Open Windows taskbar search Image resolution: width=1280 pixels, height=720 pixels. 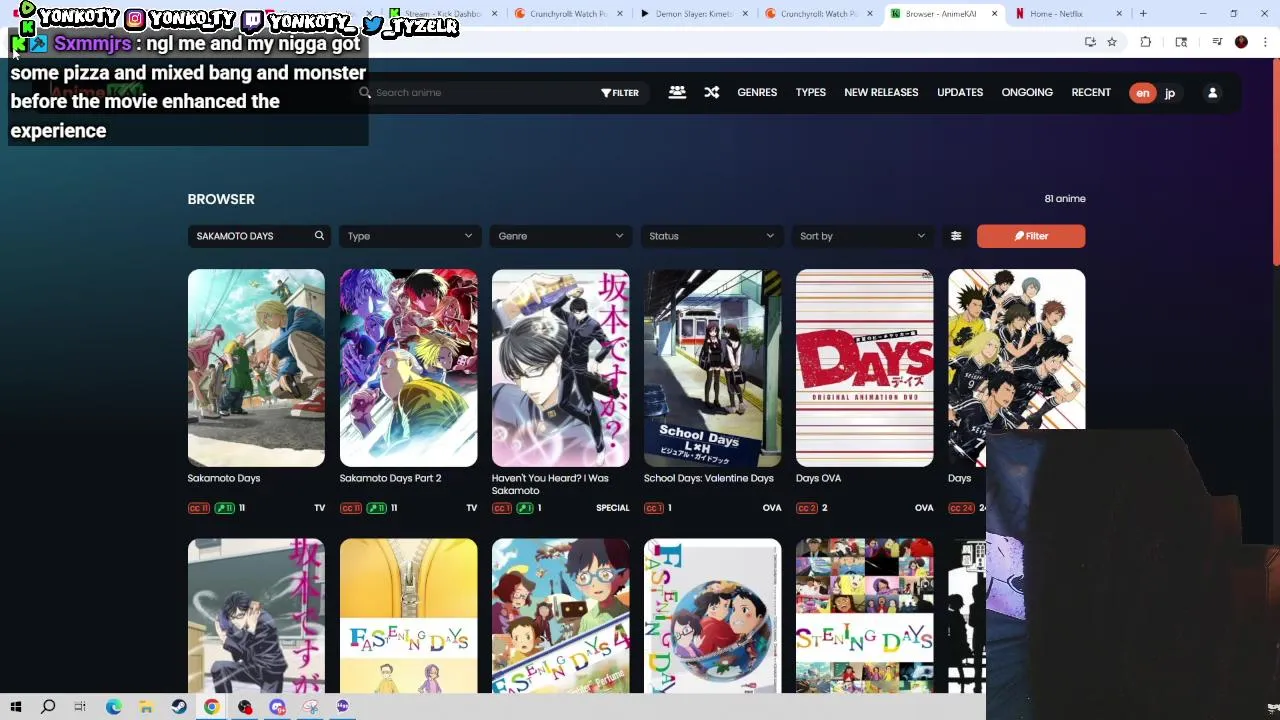[x=48, y=707]
